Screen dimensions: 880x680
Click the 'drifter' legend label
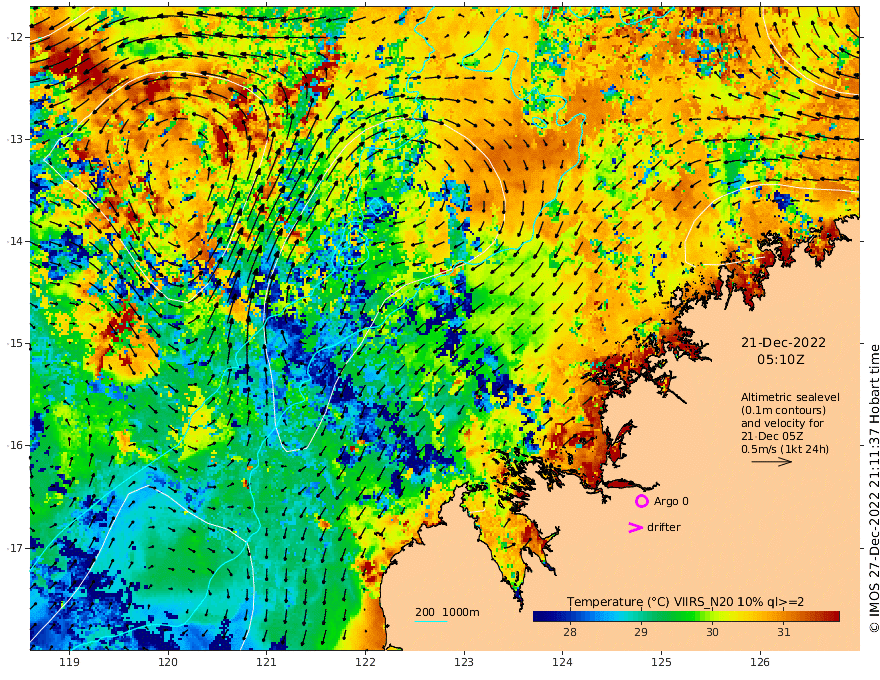[x=664, y=527]
